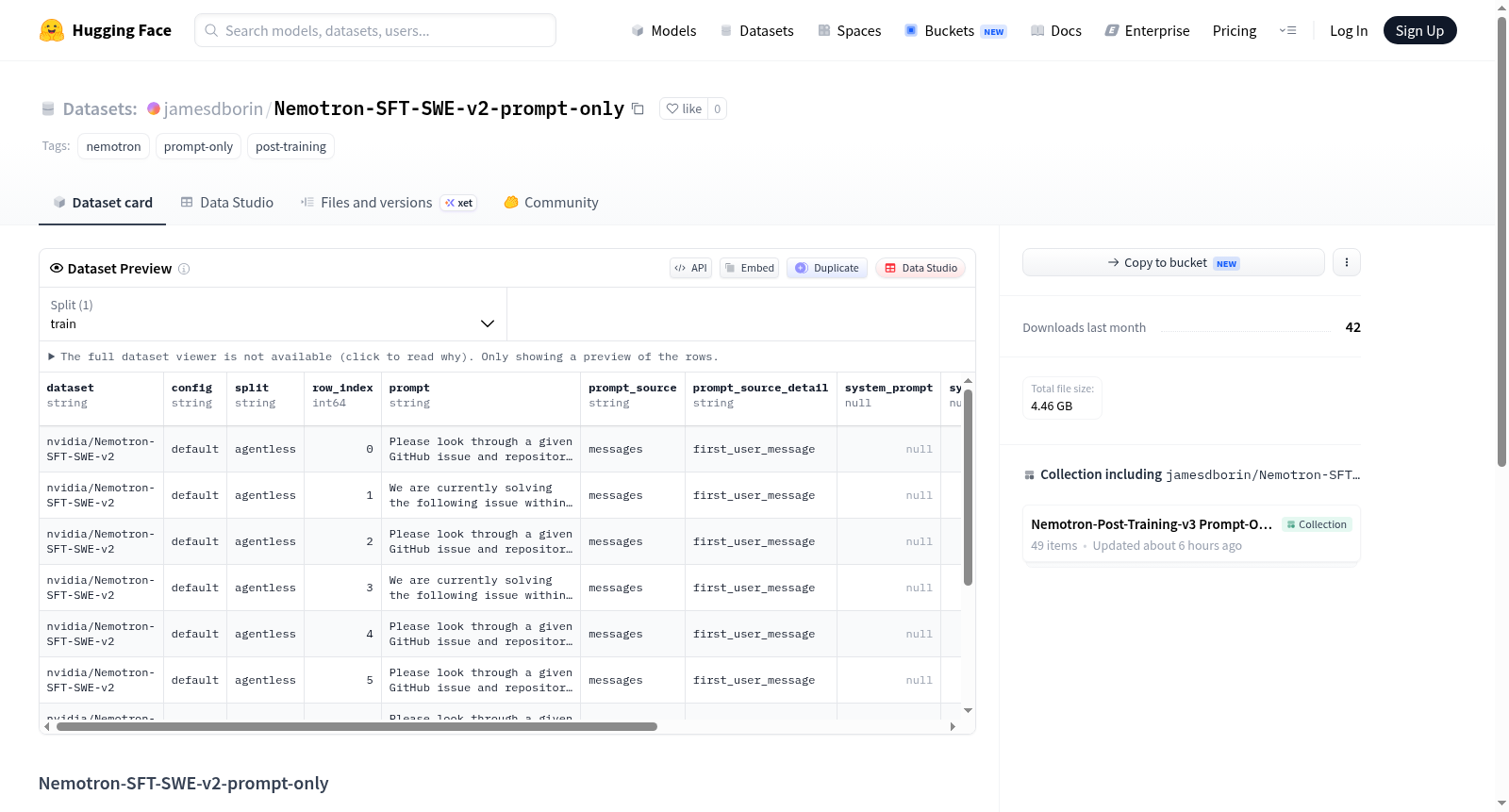
Task: Click the Nemotron-SFT-SWE-v2-prompt-only title
Action: coord(449,108)
